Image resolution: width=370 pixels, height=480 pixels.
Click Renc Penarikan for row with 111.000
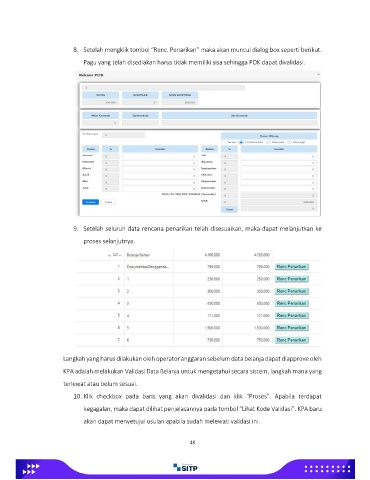292,315
